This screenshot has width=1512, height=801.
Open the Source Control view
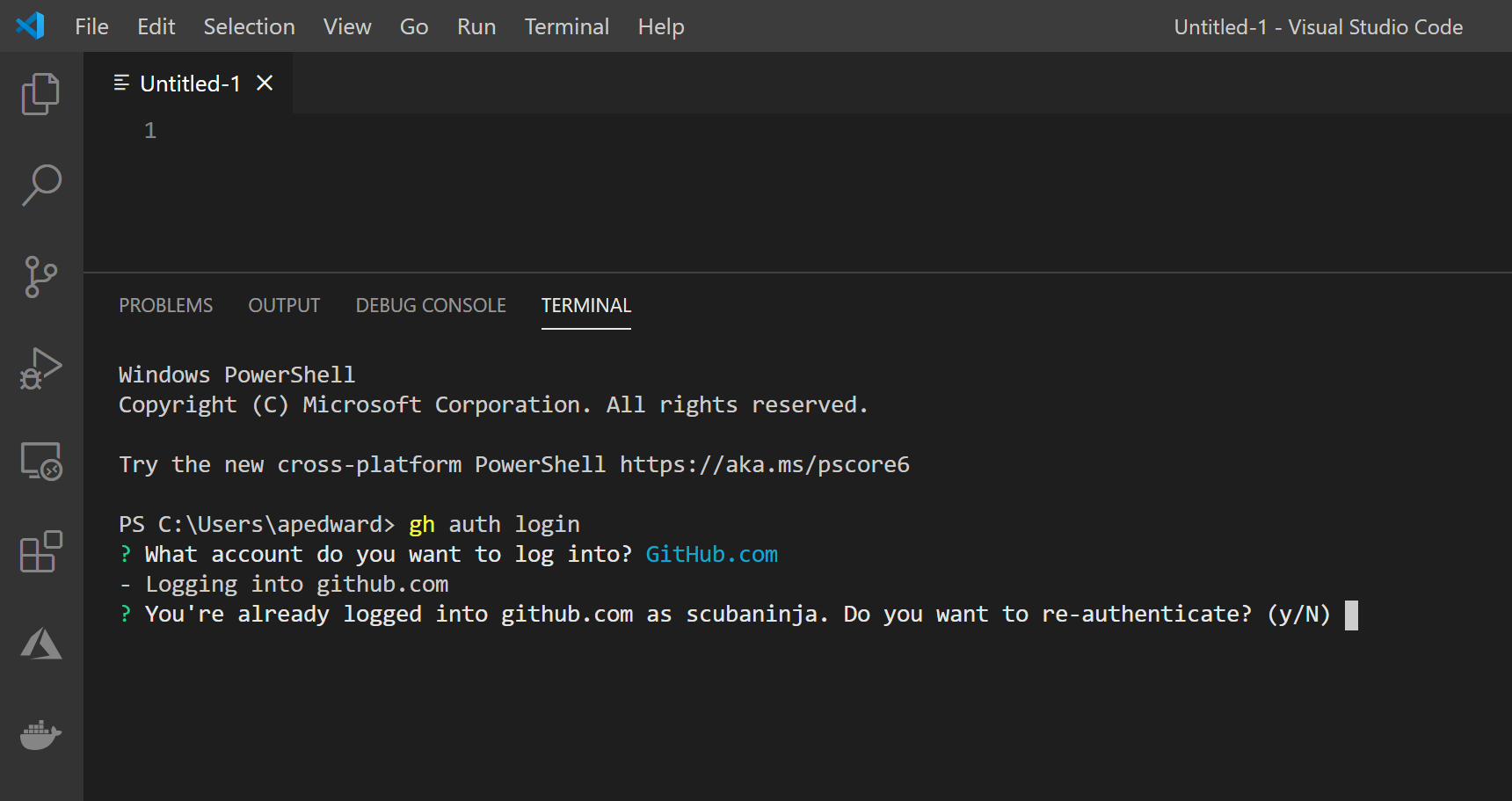pyautogui.click(x=40, y=277)
